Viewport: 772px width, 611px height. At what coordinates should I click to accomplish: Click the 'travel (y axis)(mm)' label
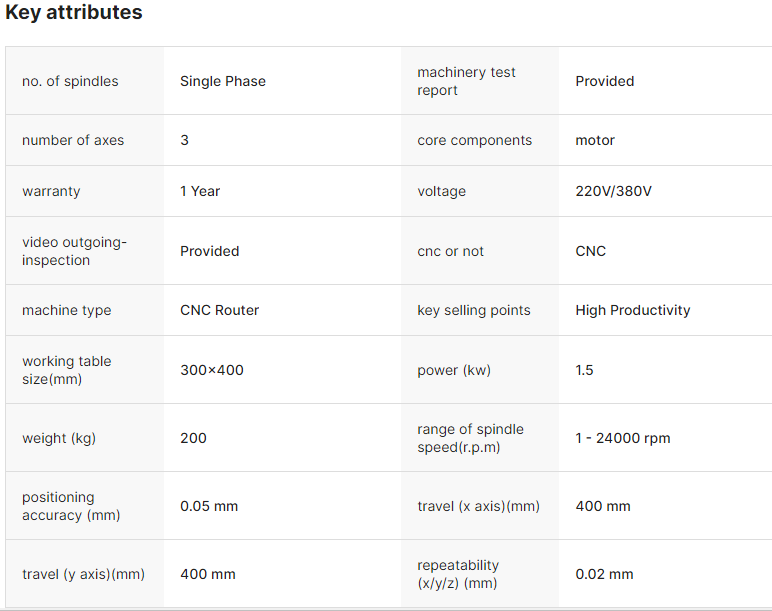[x=83, y=574]
